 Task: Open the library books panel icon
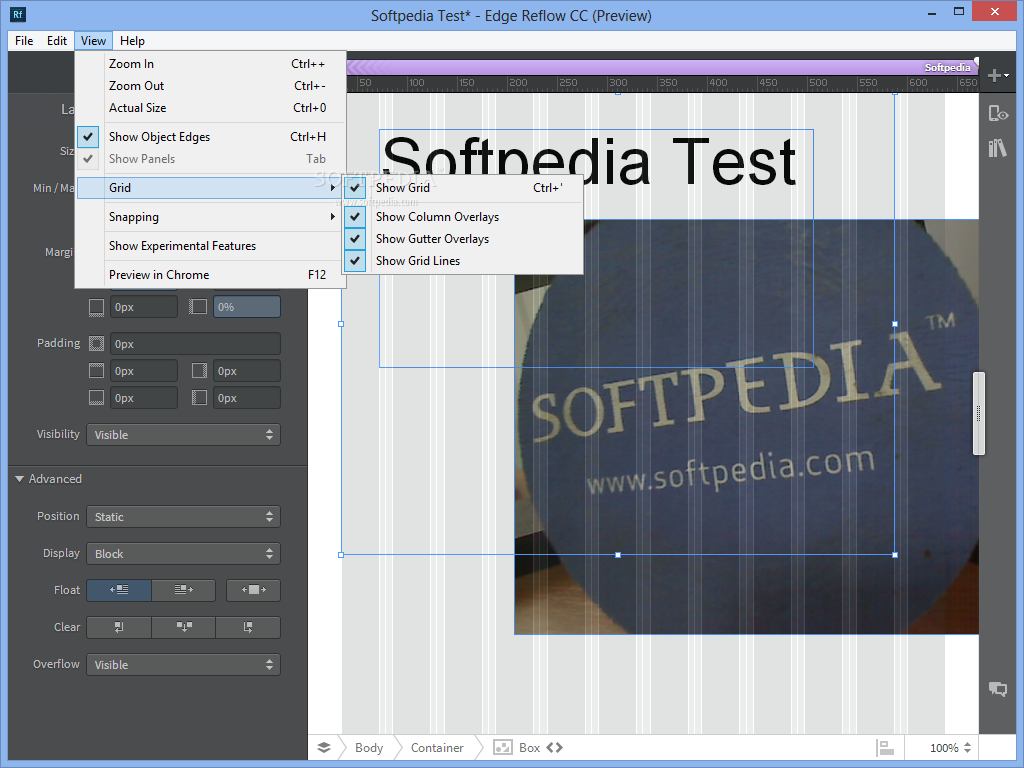(997, 148)
